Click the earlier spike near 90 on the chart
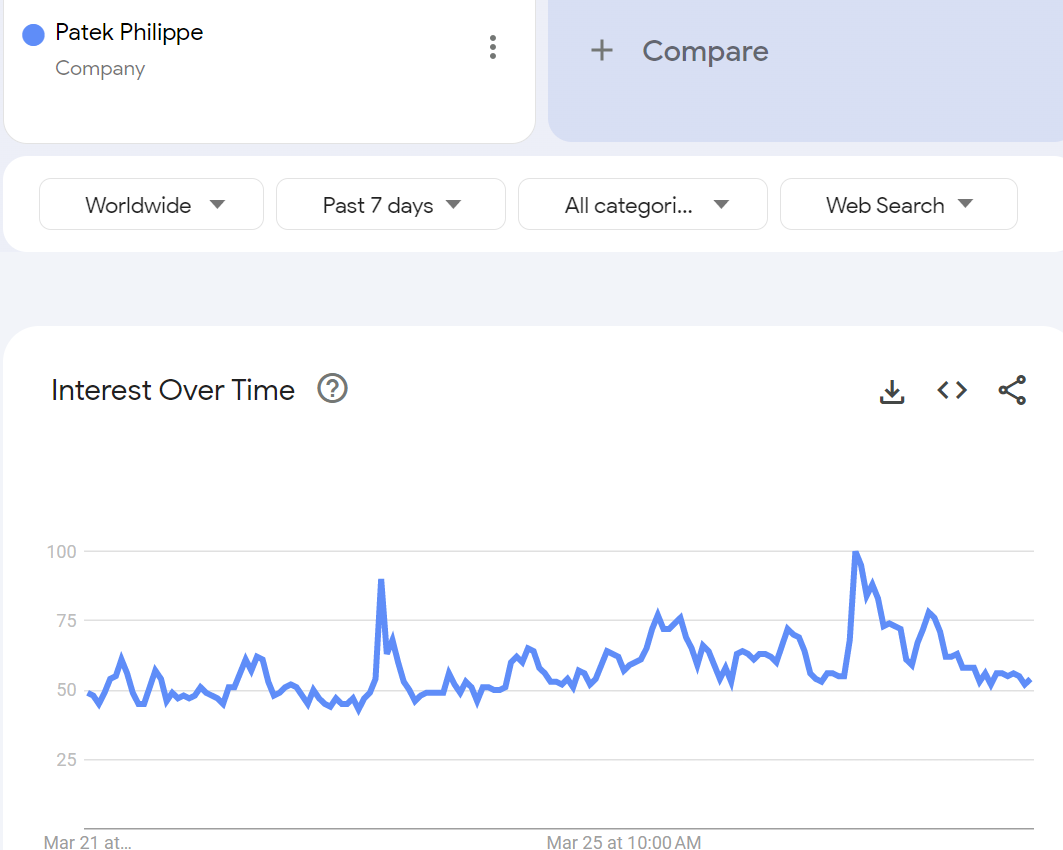This screenshot has width=1063, height=850. (x=381, y=581)
